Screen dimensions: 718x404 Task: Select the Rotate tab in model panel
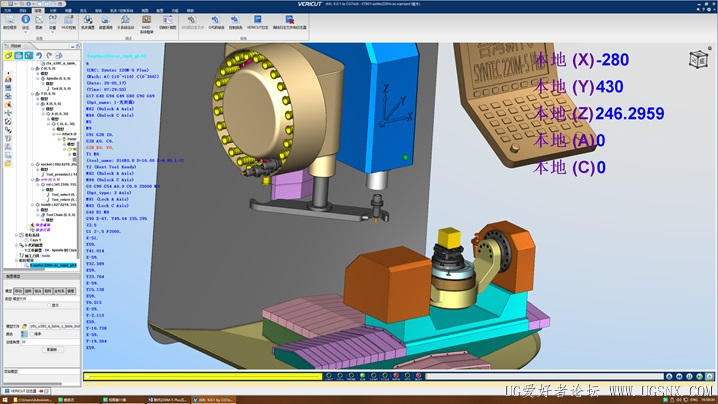(28, 291)
